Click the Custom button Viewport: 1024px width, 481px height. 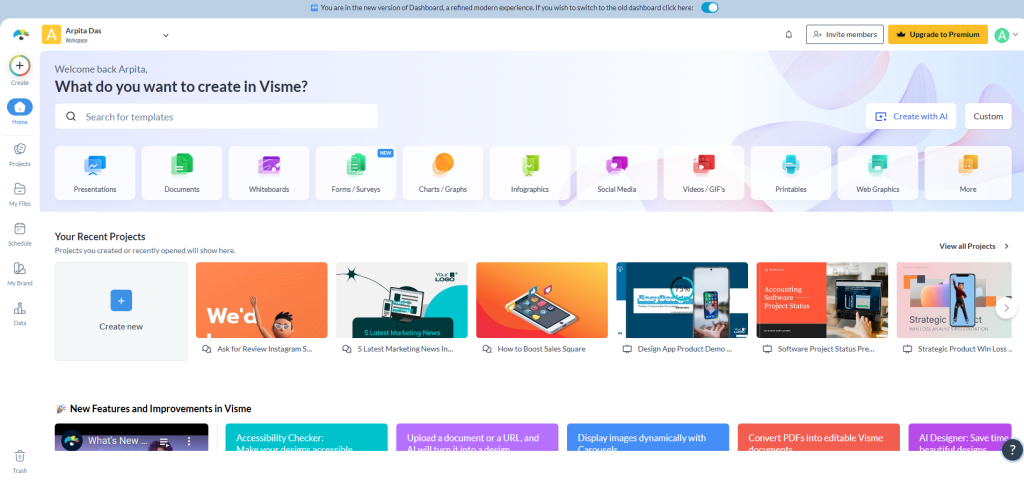(x=988, y=116)
